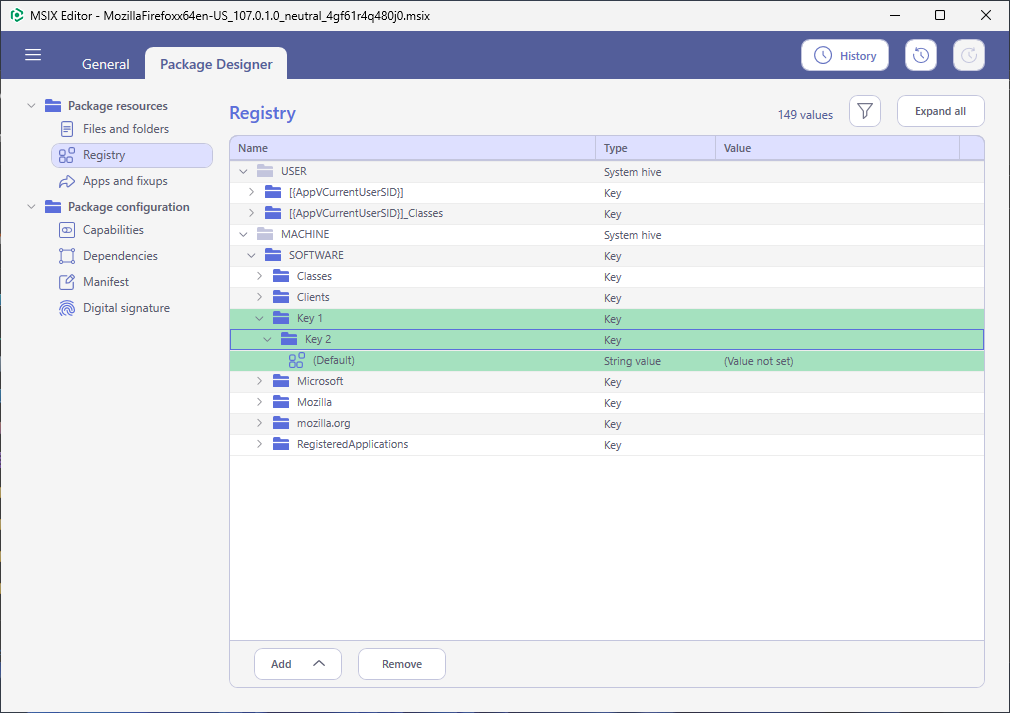This screenshot has width=1010, height=713.
Task: Expand the [{AppVCurrentUserSID}] key
Action: pos(251,193)
